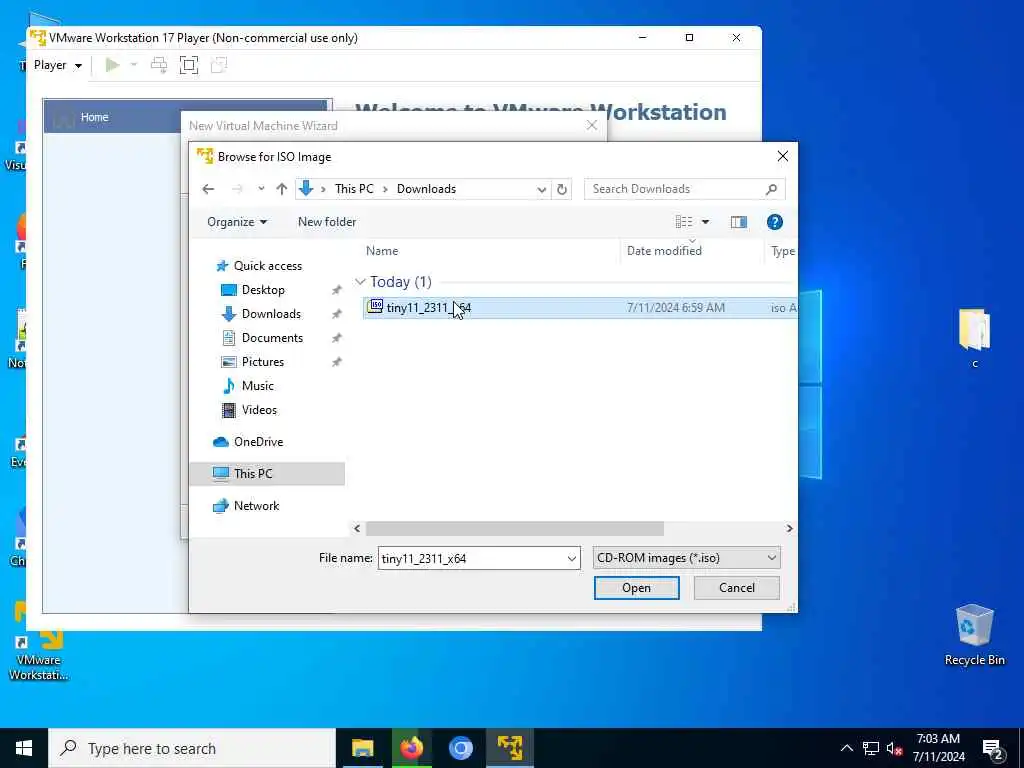
Task: Click VMware full screen mode icon
Action: pos(189,65)
